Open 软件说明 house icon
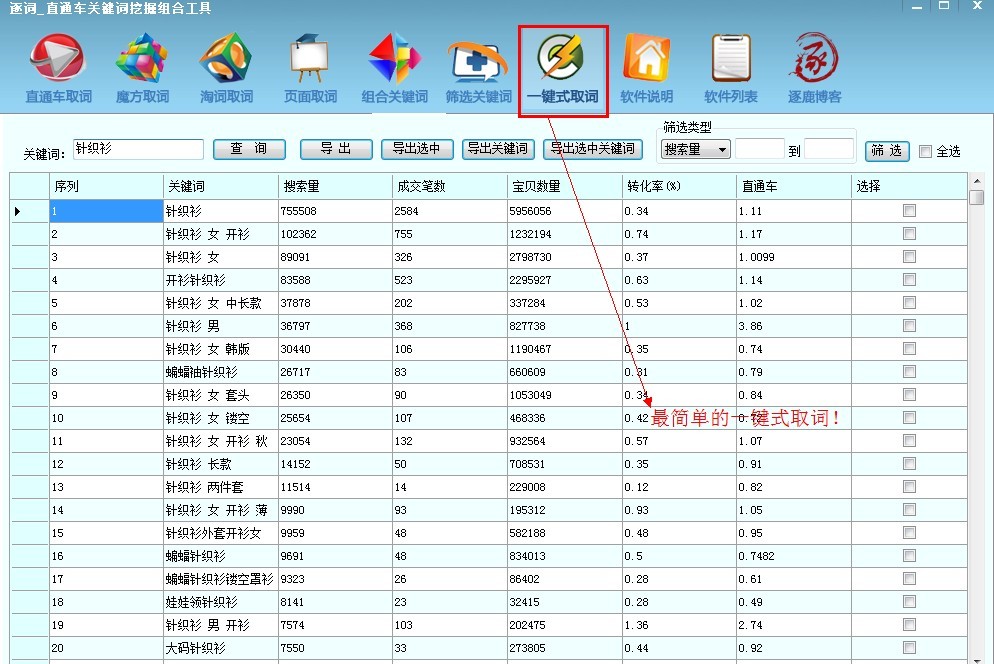This screenshot has width=994, height=664. pyautogui.click(x=647, y=68)
